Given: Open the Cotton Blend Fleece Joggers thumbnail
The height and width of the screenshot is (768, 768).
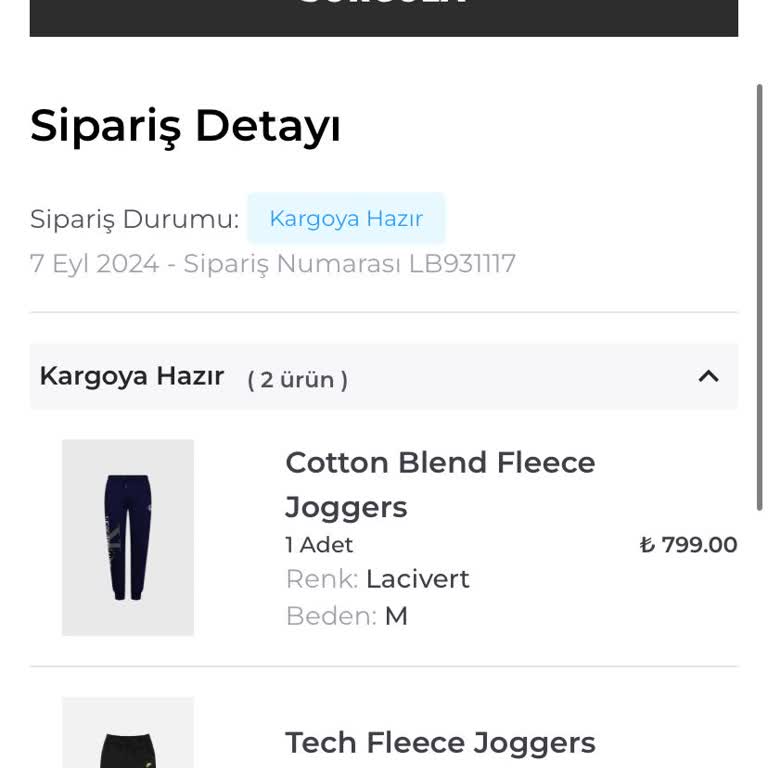Looking at the screenshot, I should (128, 537).
